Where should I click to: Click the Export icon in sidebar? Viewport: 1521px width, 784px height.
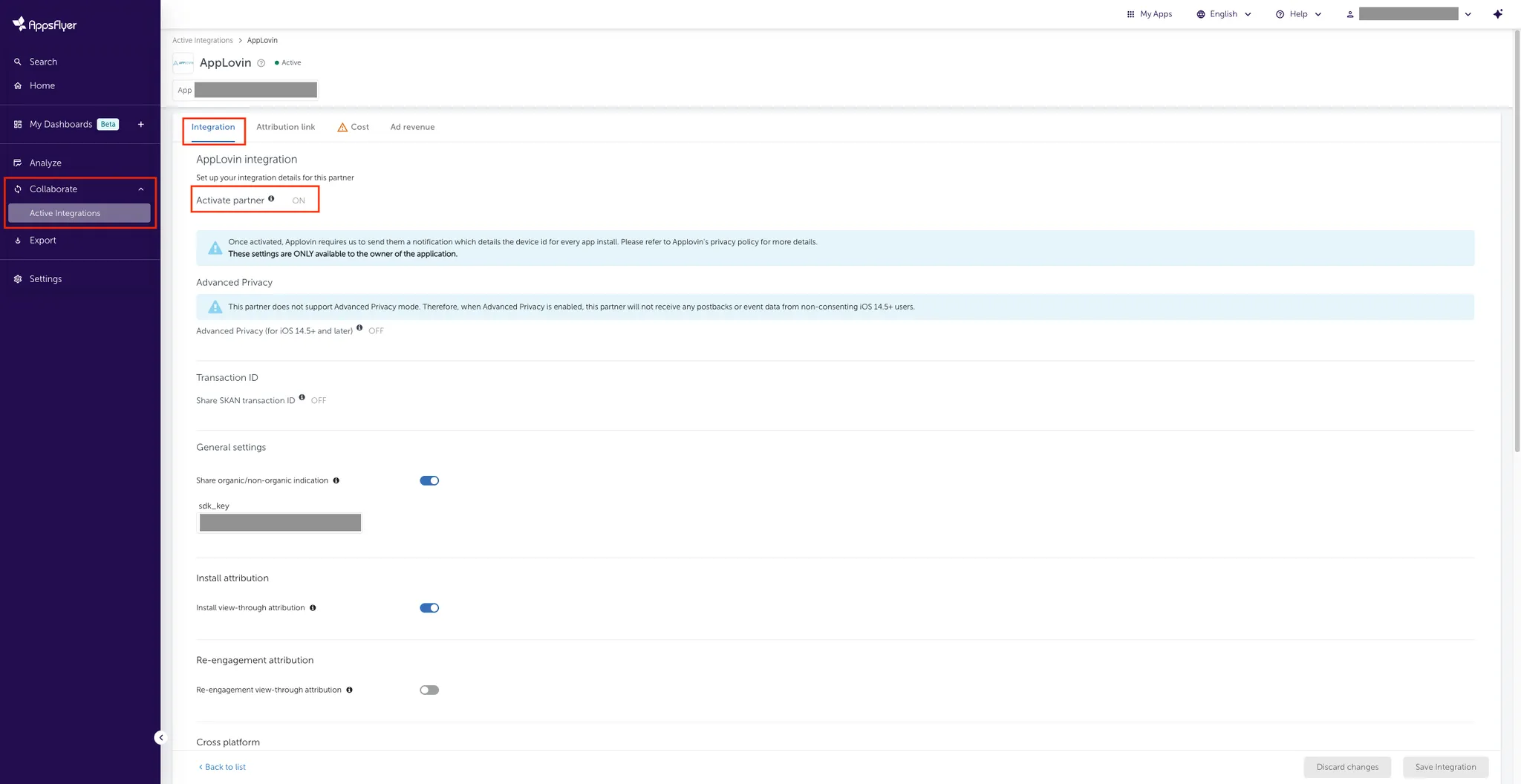click(18, 241)
